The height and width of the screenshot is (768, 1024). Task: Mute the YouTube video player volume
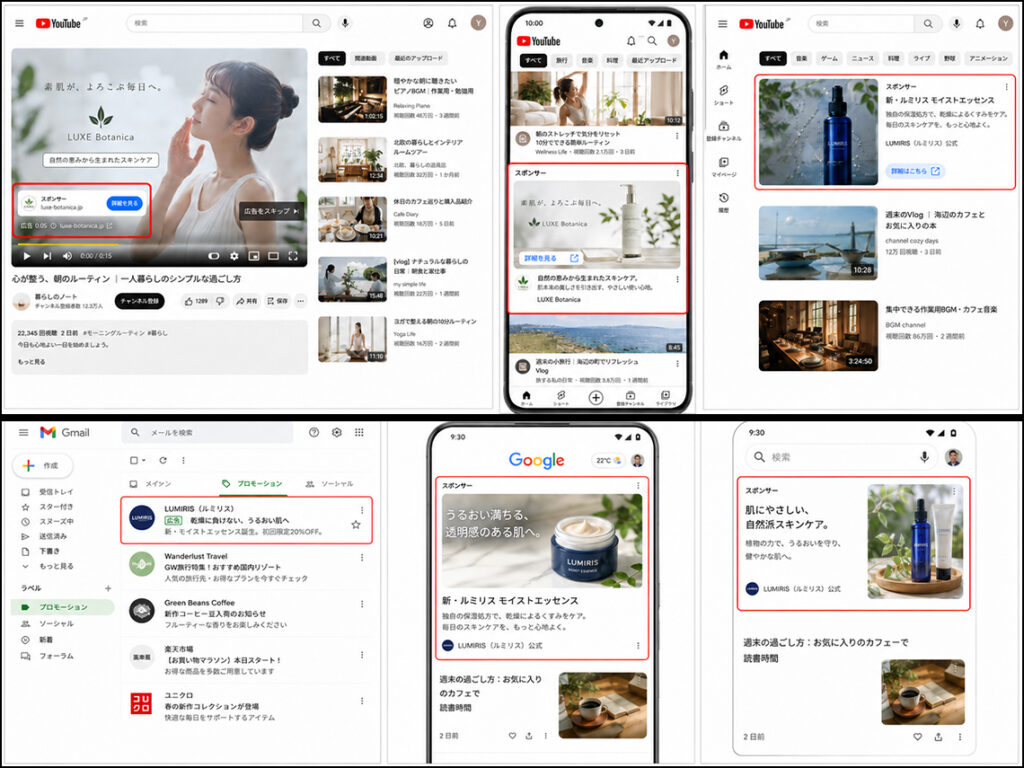click(x=67, y=256)
